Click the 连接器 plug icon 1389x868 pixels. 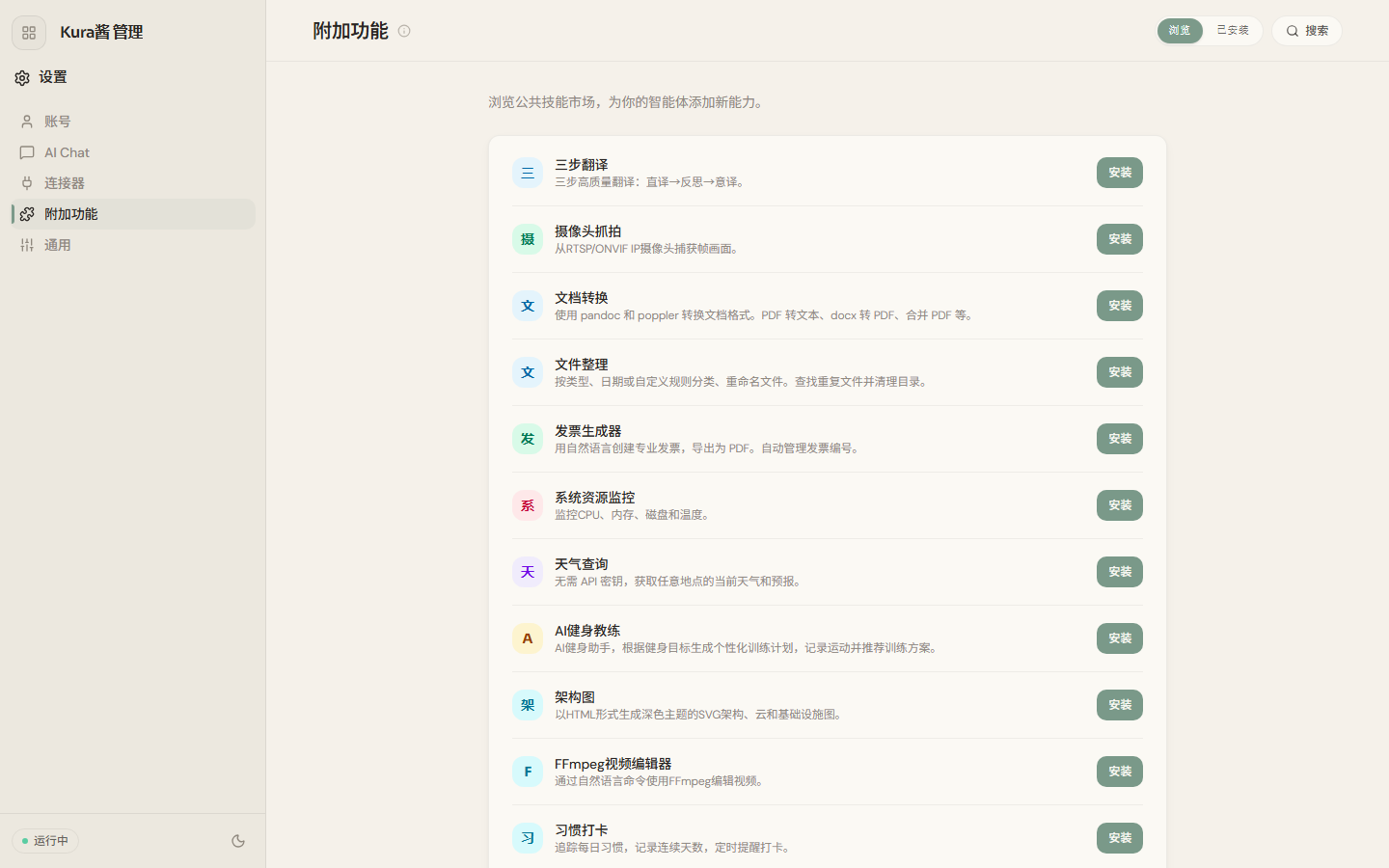coord(27,183)
